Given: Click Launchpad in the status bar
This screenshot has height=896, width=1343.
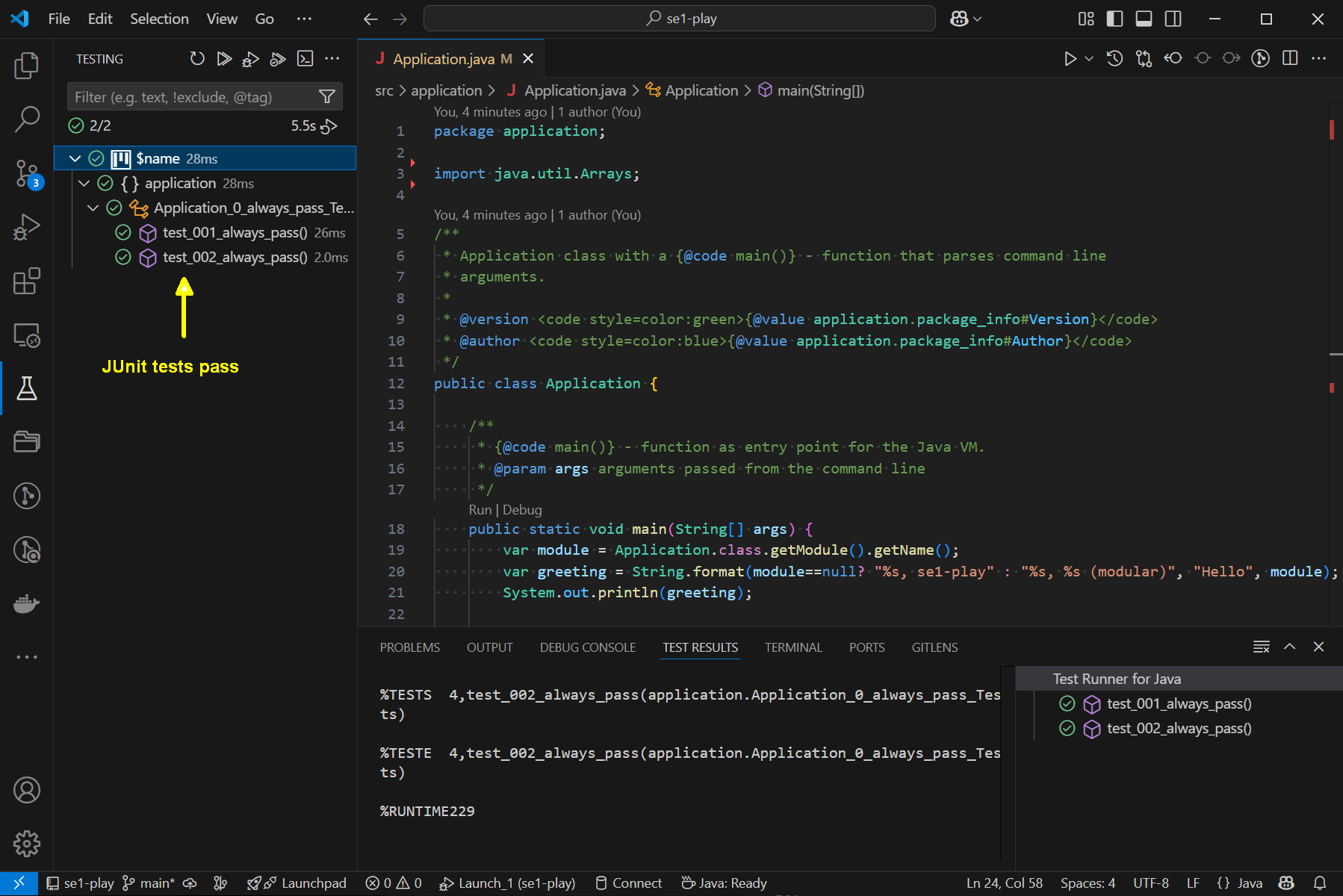Looking at the screenshot, I should point(297,883).
